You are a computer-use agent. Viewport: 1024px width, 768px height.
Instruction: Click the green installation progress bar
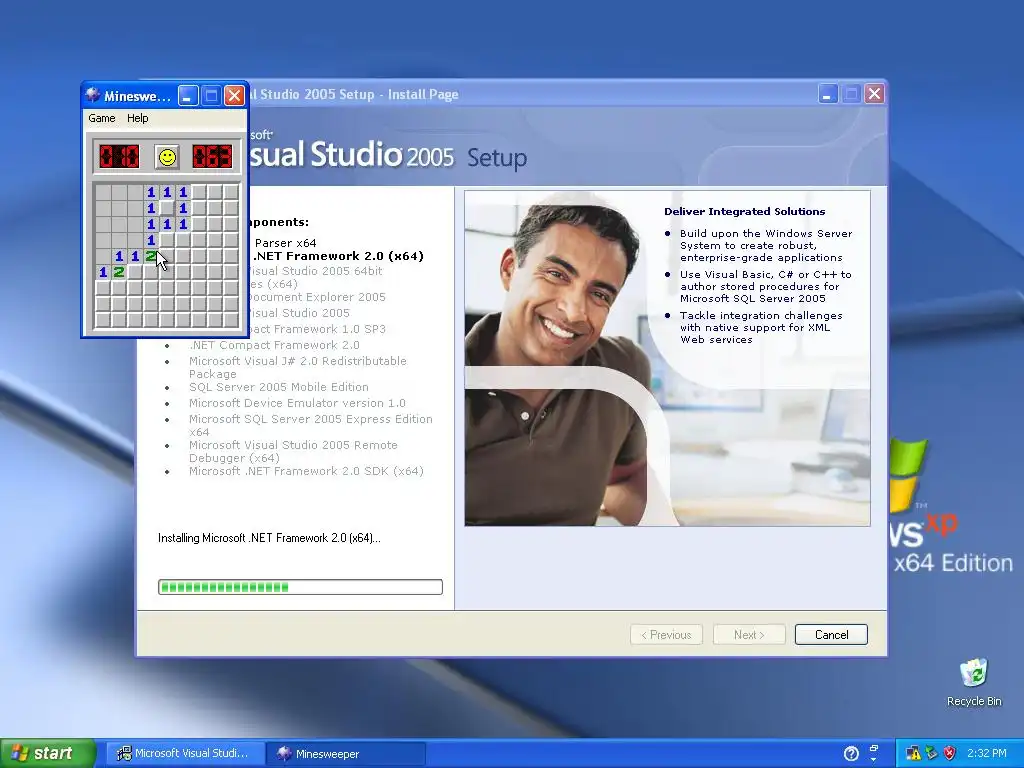pyautogui.click(x=300, y=587)
